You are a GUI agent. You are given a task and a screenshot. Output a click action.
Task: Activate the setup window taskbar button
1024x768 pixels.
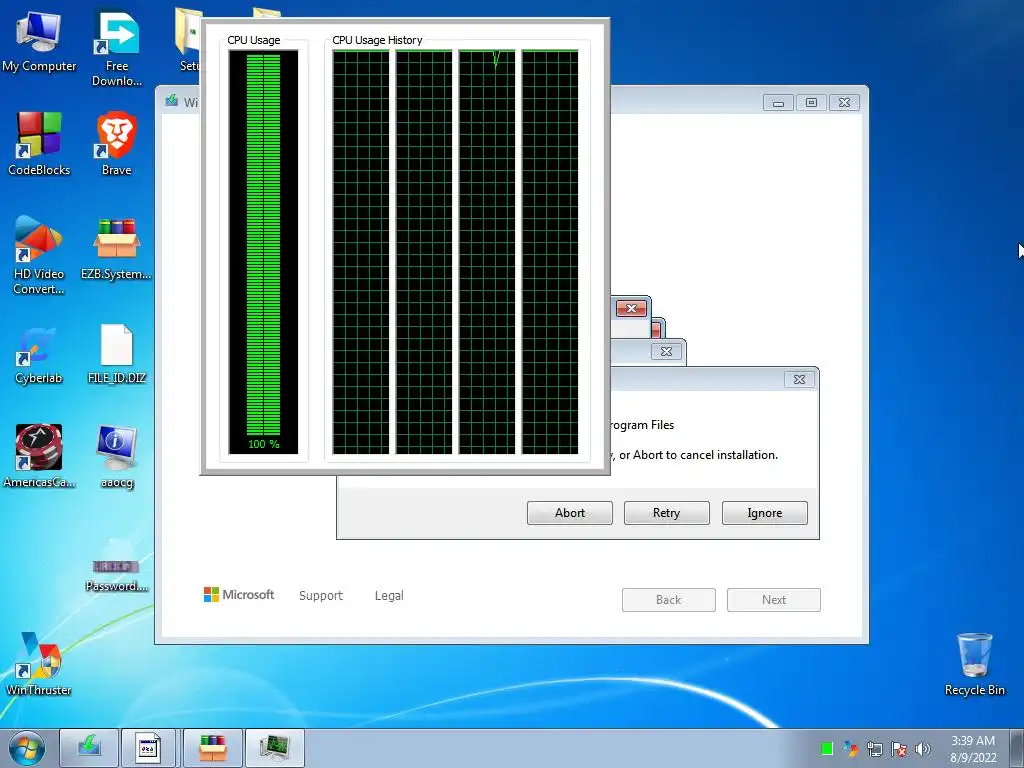pyautogui.click(x=148, y=748)
